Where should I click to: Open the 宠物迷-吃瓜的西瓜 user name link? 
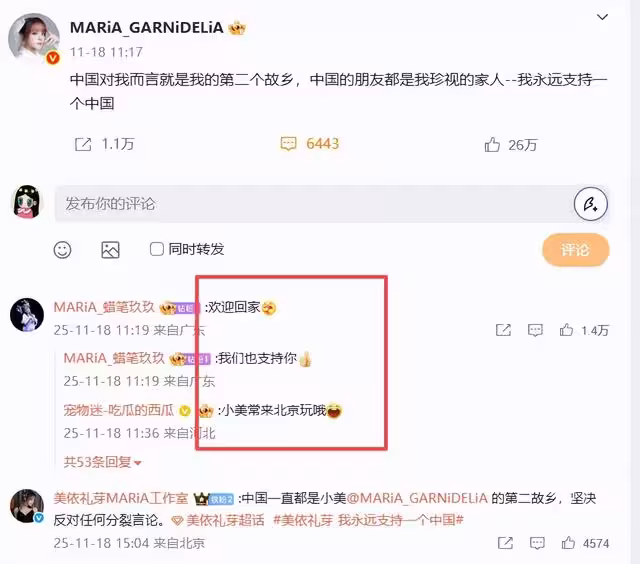pyautogui.click(x=119, y=410)
